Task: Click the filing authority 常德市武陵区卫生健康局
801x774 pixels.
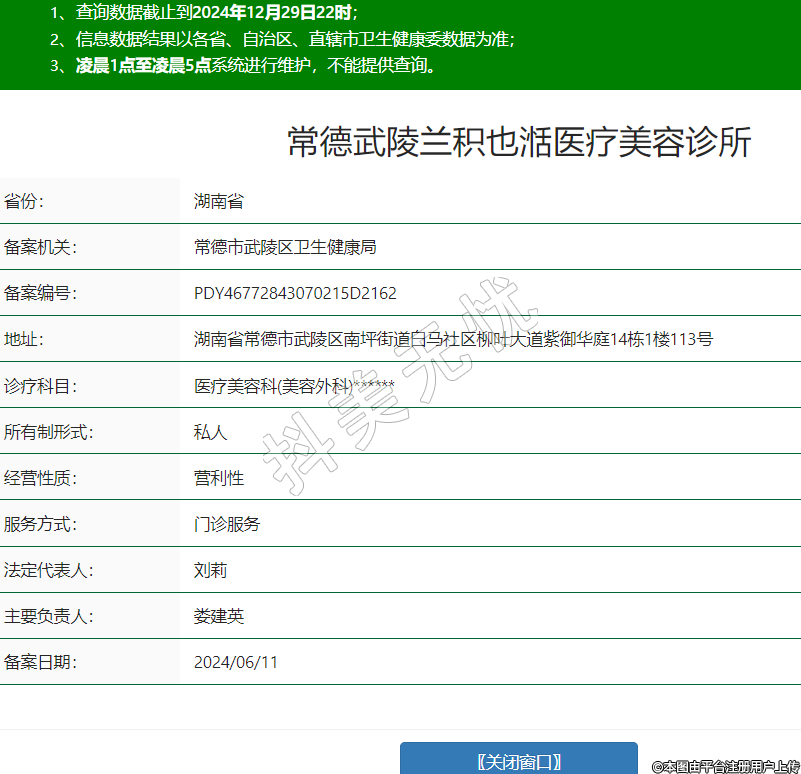Action: [284, 248]
